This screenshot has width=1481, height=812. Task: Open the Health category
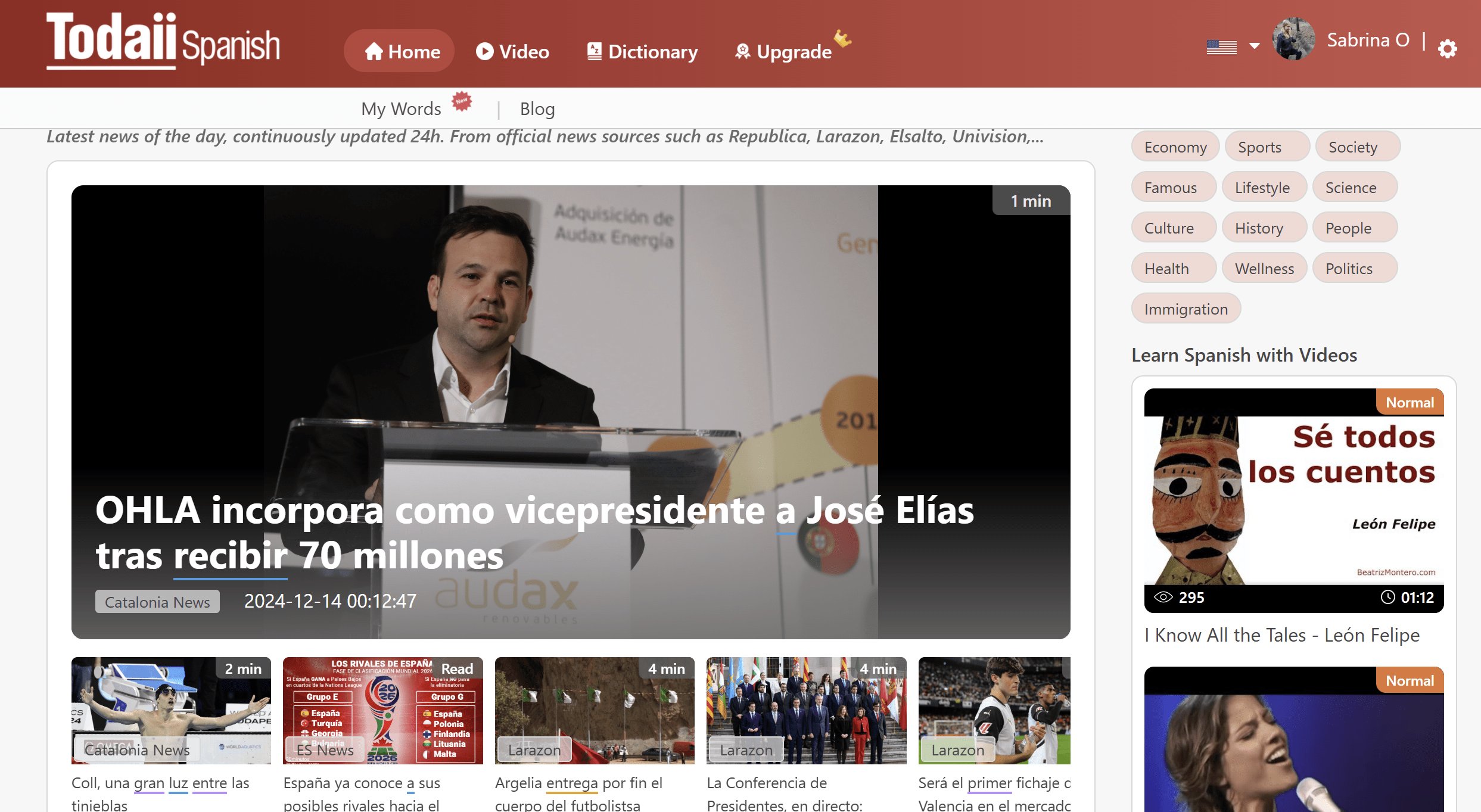tap(1174, 268)
